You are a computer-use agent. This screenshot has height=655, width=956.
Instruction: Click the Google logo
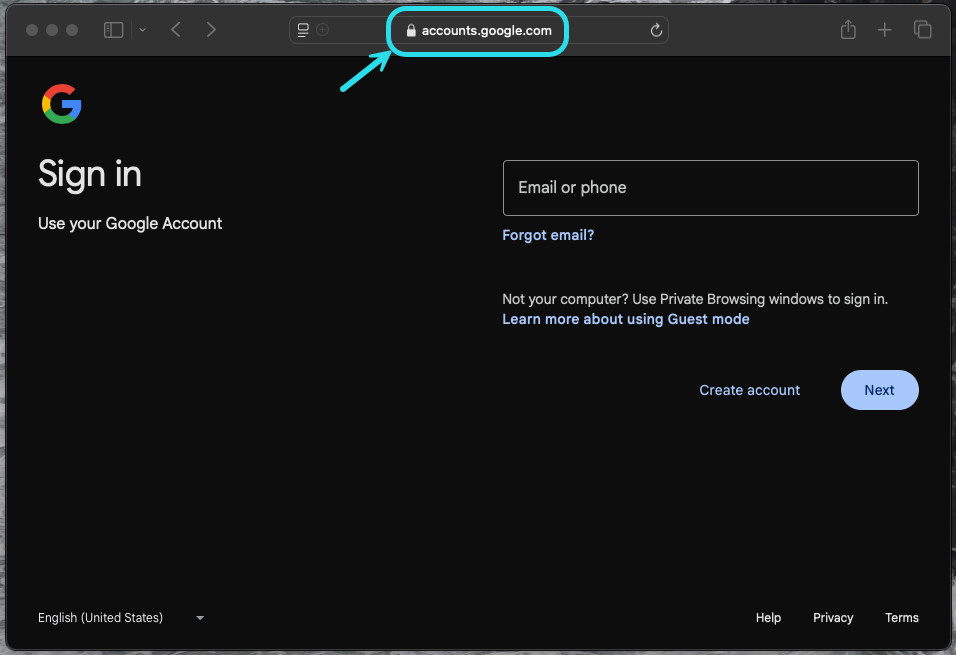tap(61, 104)
